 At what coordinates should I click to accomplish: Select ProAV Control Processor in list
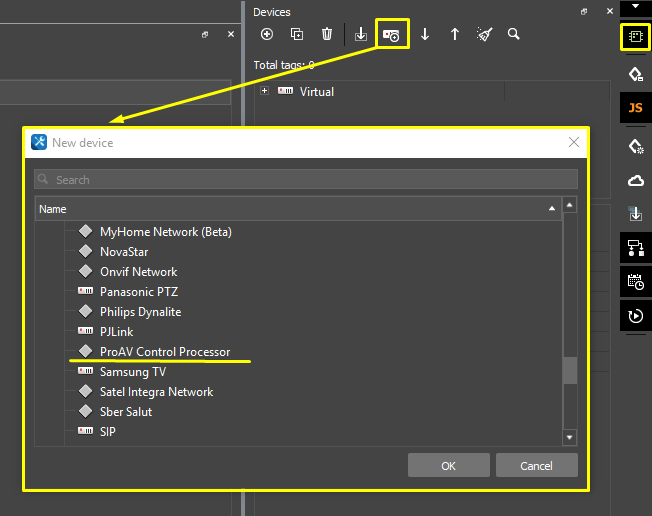click(165, 352)
